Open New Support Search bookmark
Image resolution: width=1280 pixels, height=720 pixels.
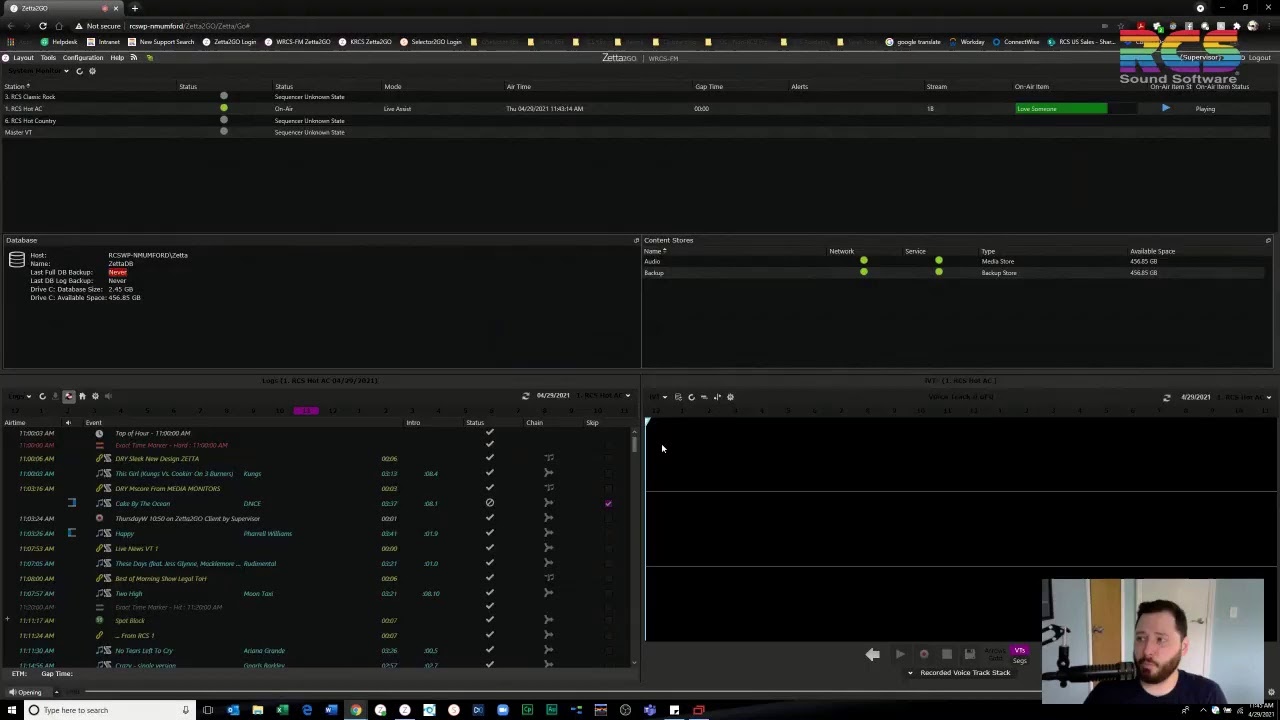coord(161,42)
